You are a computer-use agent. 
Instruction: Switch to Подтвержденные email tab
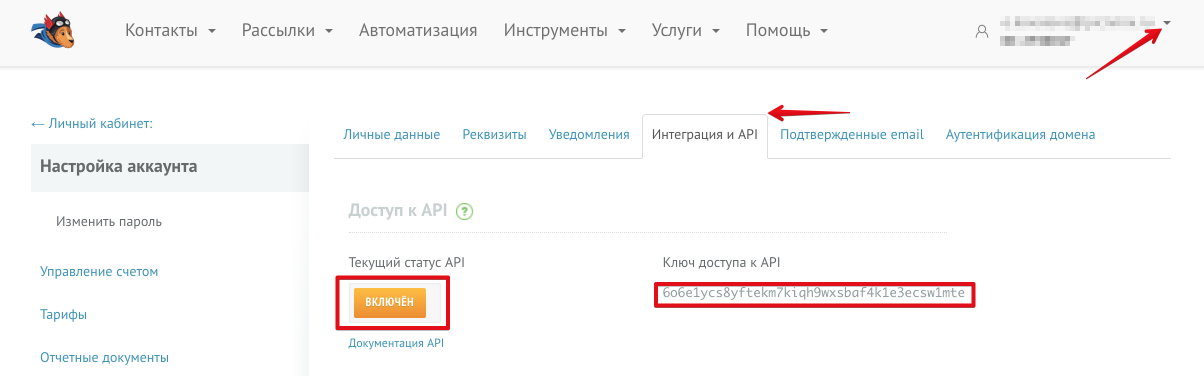(x=852, y=135)
